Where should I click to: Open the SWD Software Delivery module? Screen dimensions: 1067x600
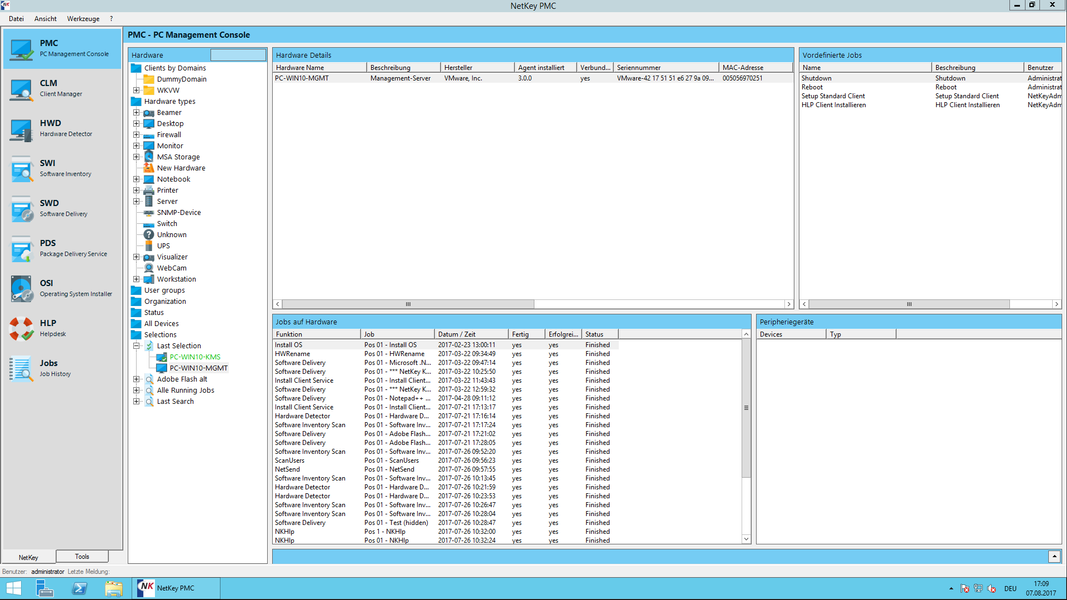click(45, 208)
